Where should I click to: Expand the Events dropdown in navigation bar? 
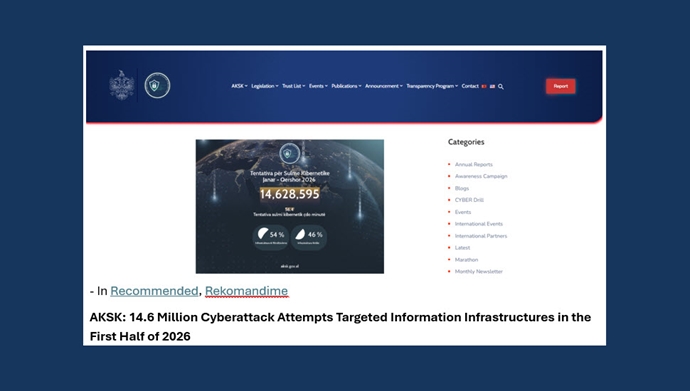pos(318,86)
